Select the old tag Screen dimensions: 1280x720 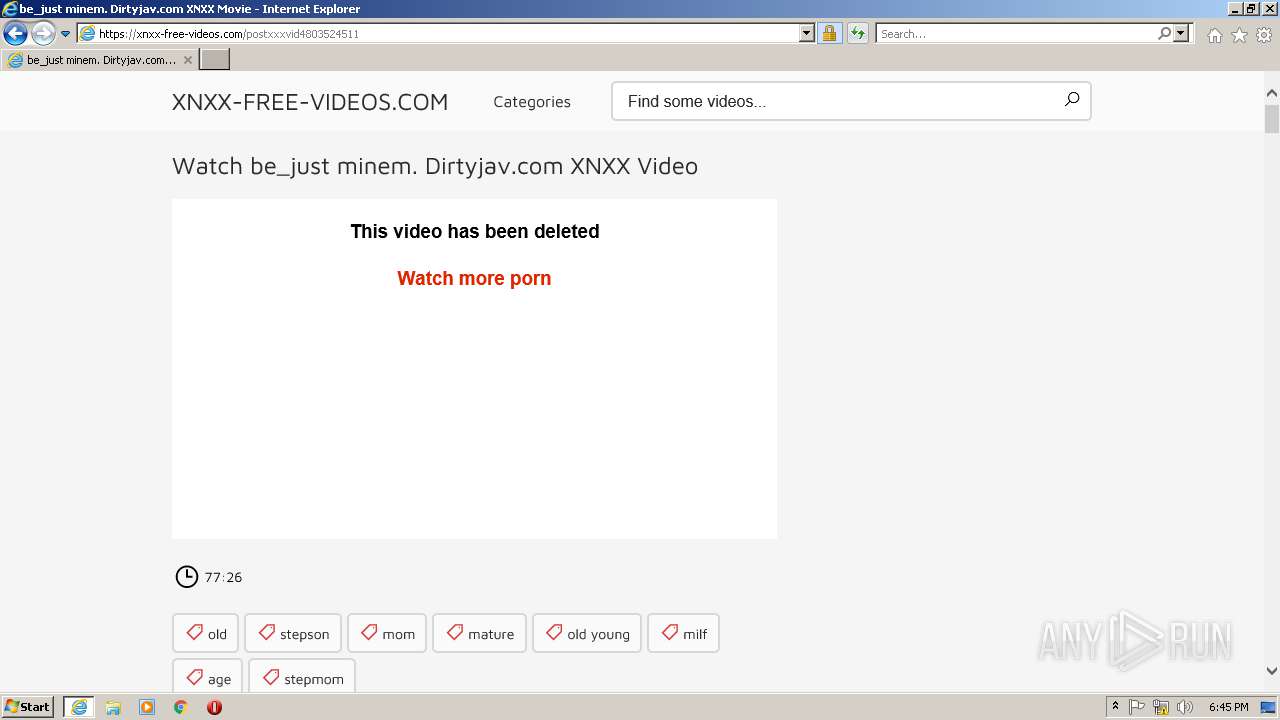tap(206, 633)
